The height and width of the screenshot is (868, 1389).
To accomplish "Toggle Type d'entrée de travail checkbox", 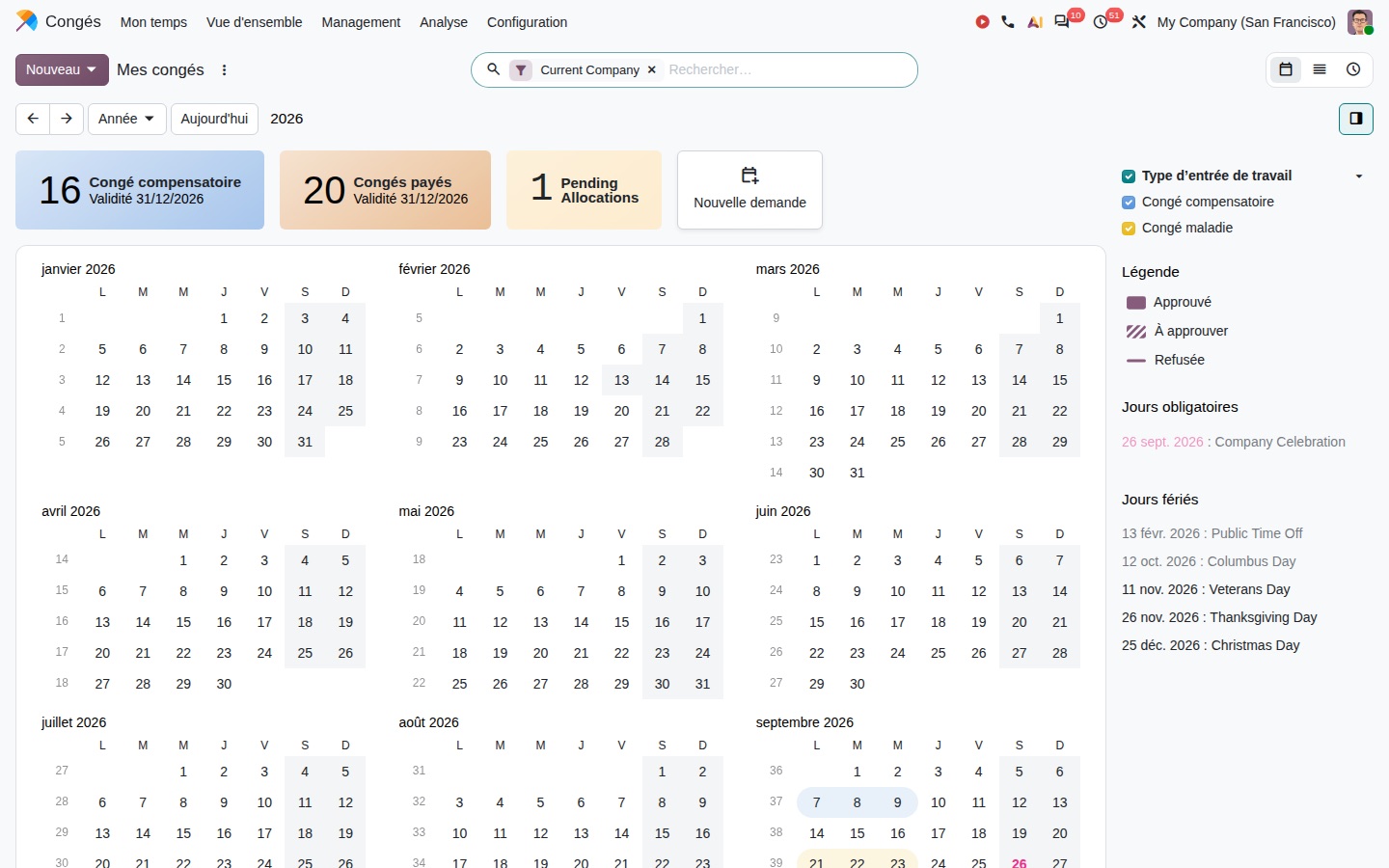I will point(1129,176).
